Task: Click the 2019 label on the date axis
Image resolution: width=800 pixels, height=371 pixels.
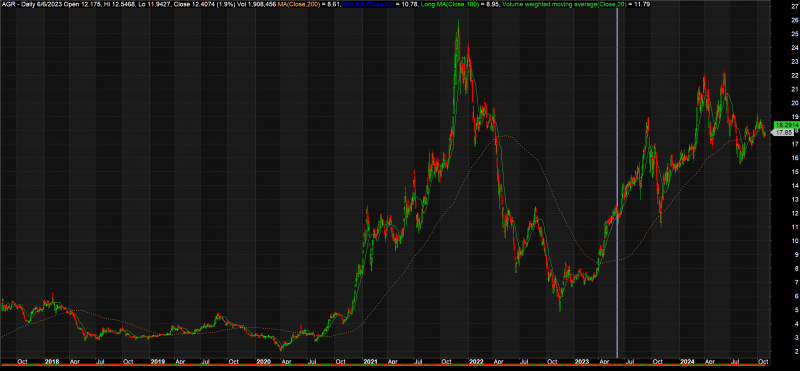Action: pos(158,362)
